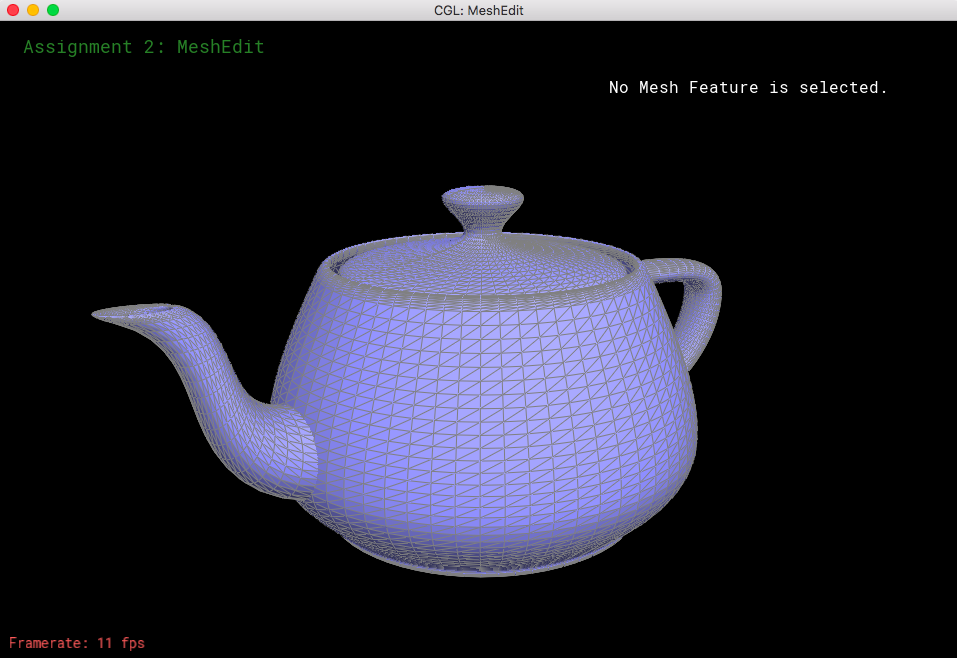The width and height of the screenshot is (957, 658).
Task: Click the green fullscreen window button
Action: click(x=53, y=10)
